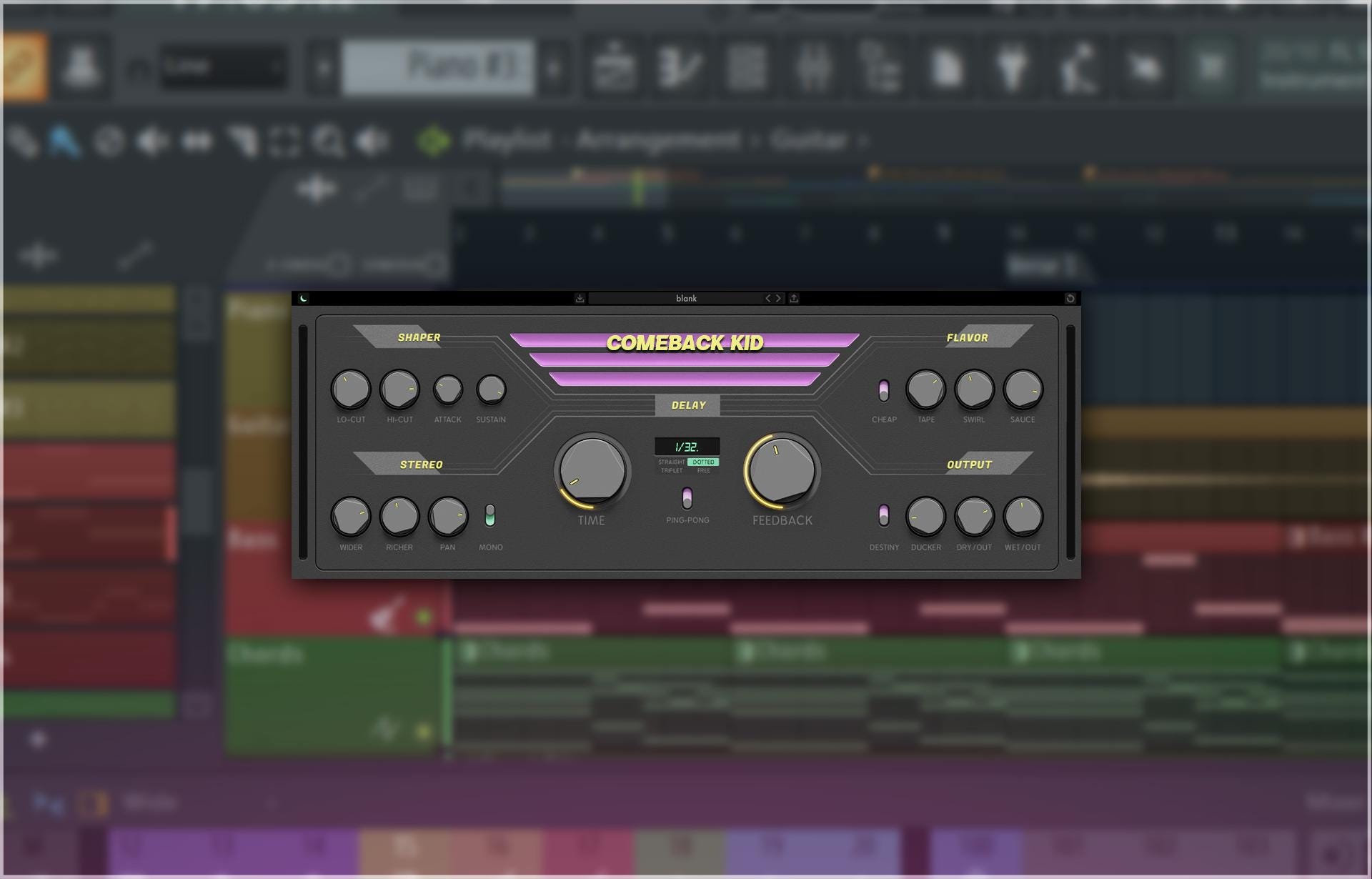Click the 'Arrangement' breadcrumb text in Playlist header
1372x879 pixels.
tap(658, 140)
